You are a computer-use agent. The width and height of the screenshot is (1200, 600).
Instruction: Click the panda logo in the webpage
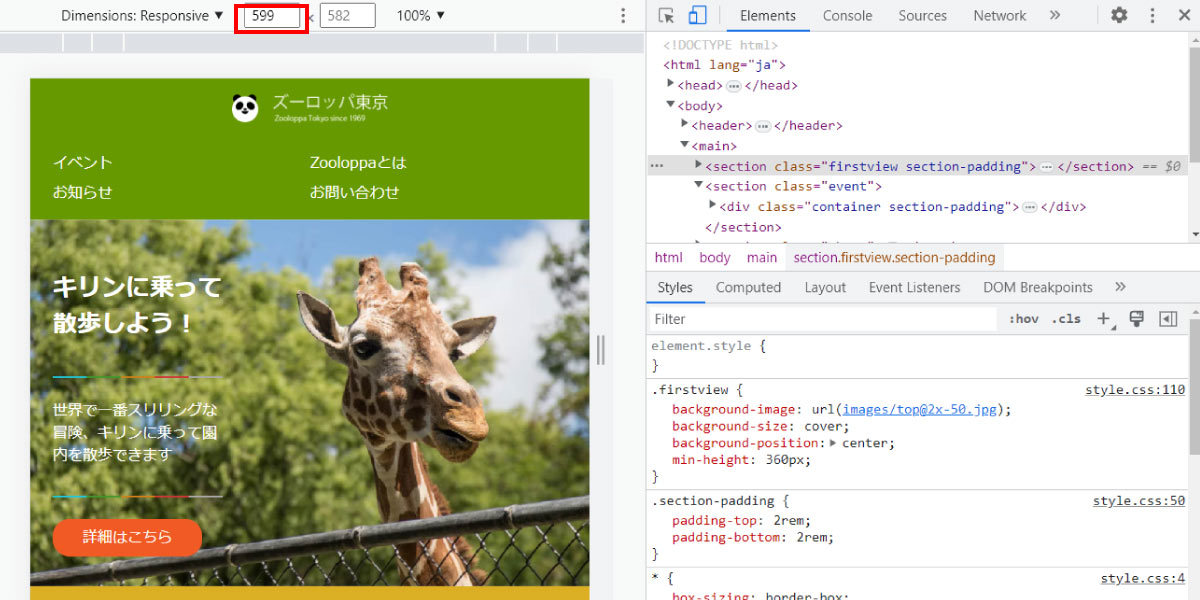(245, 107)
